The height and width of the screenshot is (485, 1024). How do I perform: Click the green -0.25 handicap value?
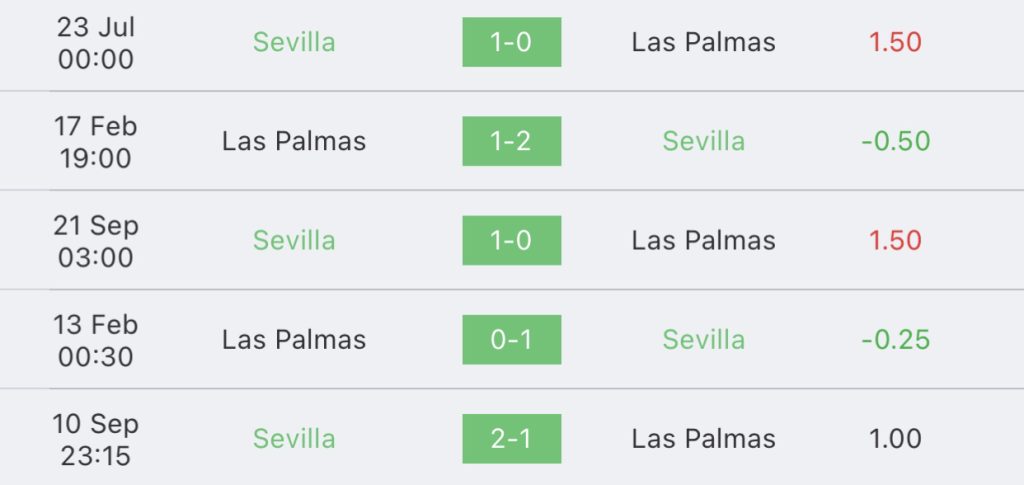[x=895, y=340]
